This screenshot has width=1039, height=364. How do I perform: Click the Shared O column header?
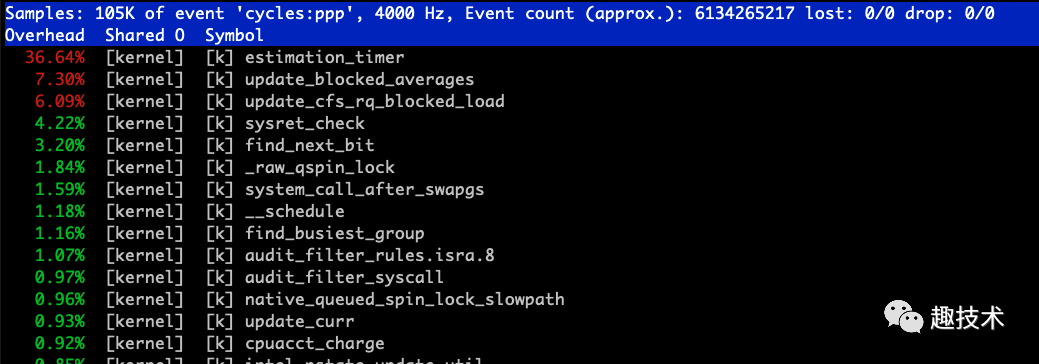[145, 35]
